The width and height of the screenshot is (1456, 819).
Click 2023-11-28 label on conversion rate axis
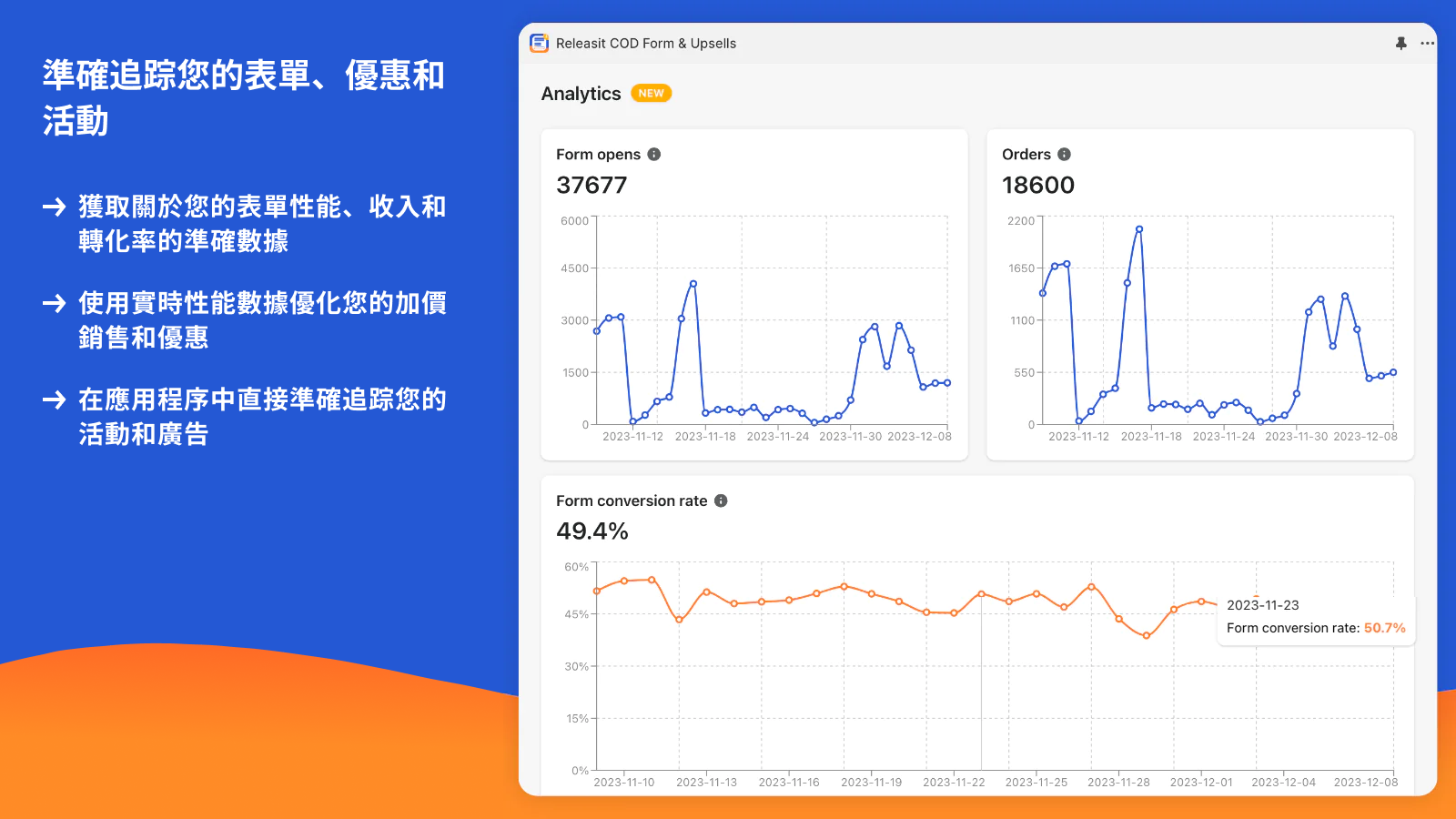[1118, 783]
